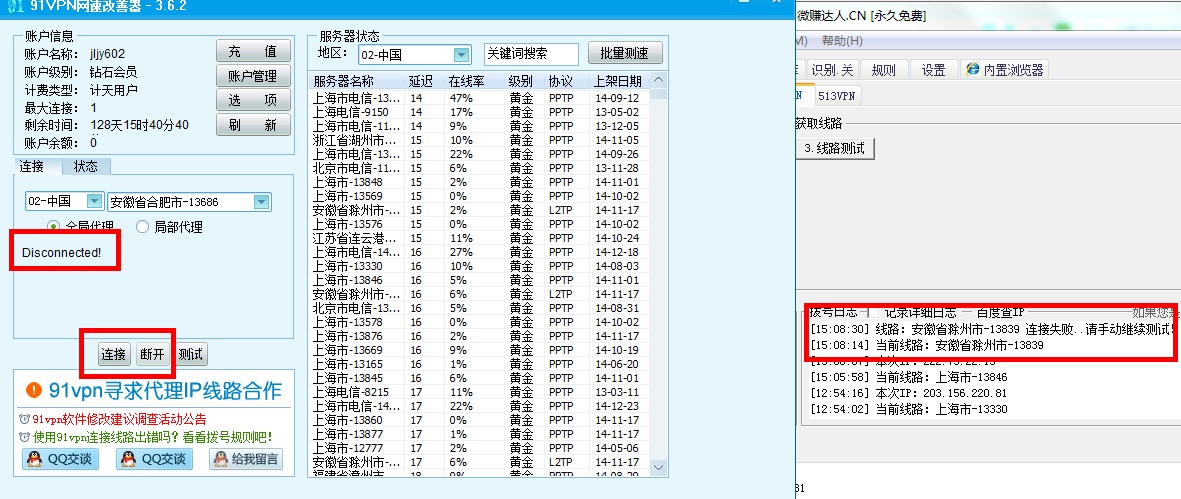Image resolution: width=1181 pixels, height=499 pixels.
Task: Click the 连接 connect button
Action: 114,354
